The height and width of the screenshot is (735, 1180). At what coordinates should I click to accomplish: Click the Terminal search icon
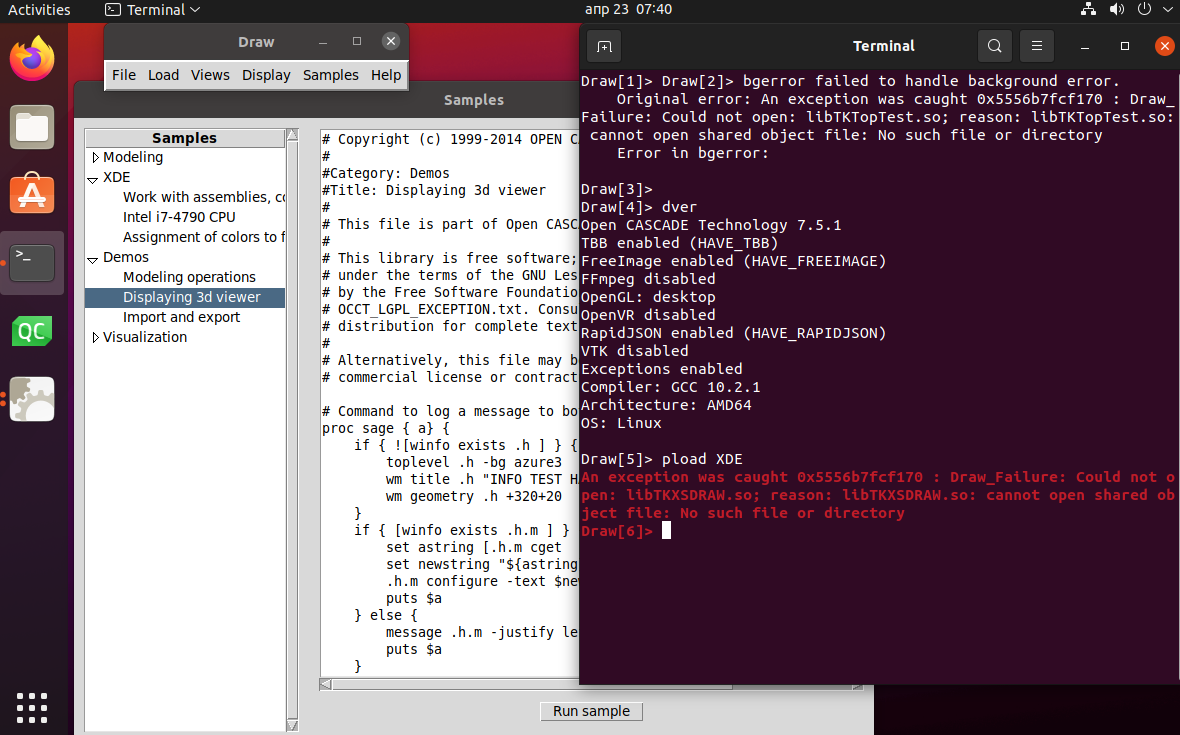point(994,46)
